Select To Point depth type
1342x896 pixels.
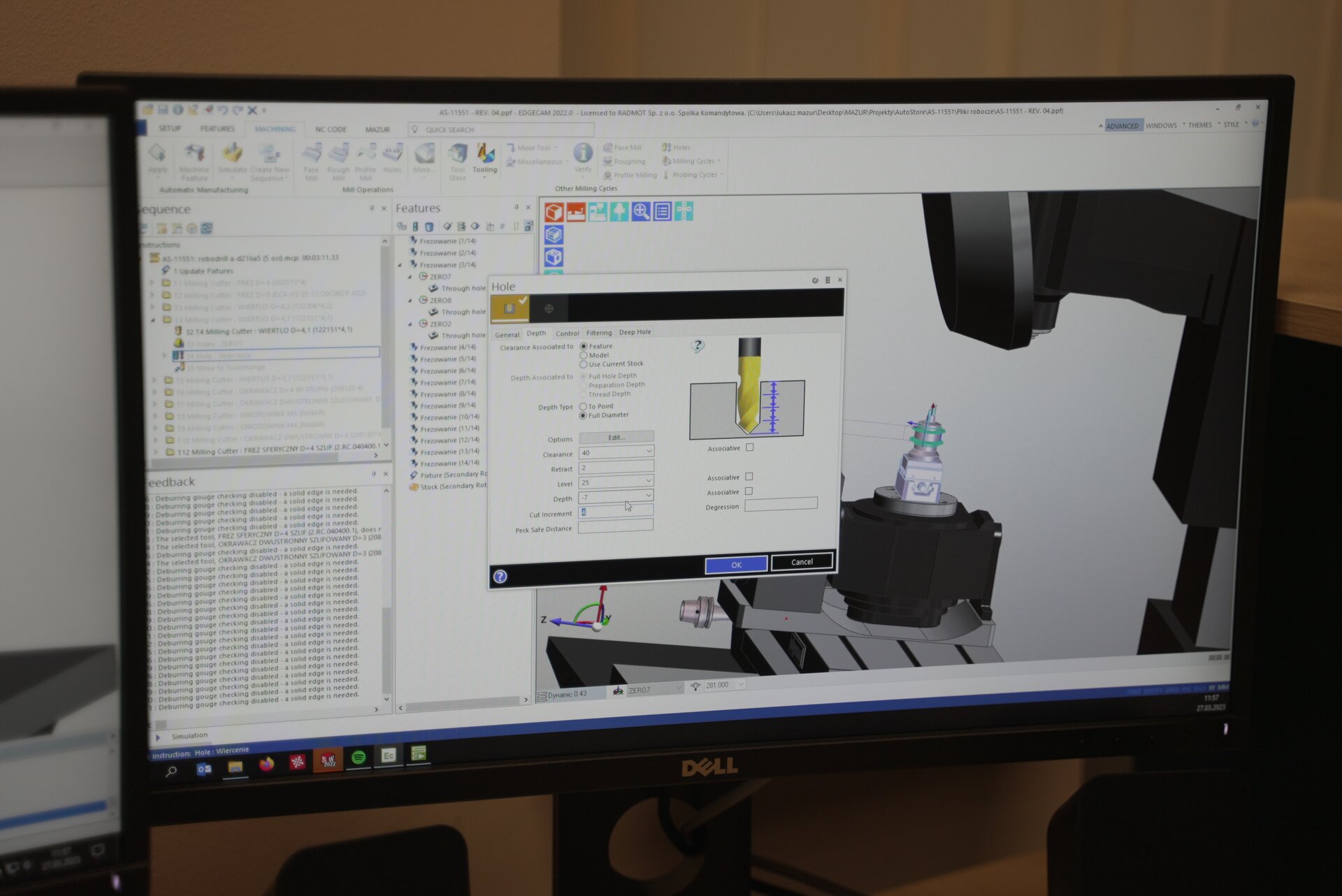pyautogui.click(x=583, y=406)
